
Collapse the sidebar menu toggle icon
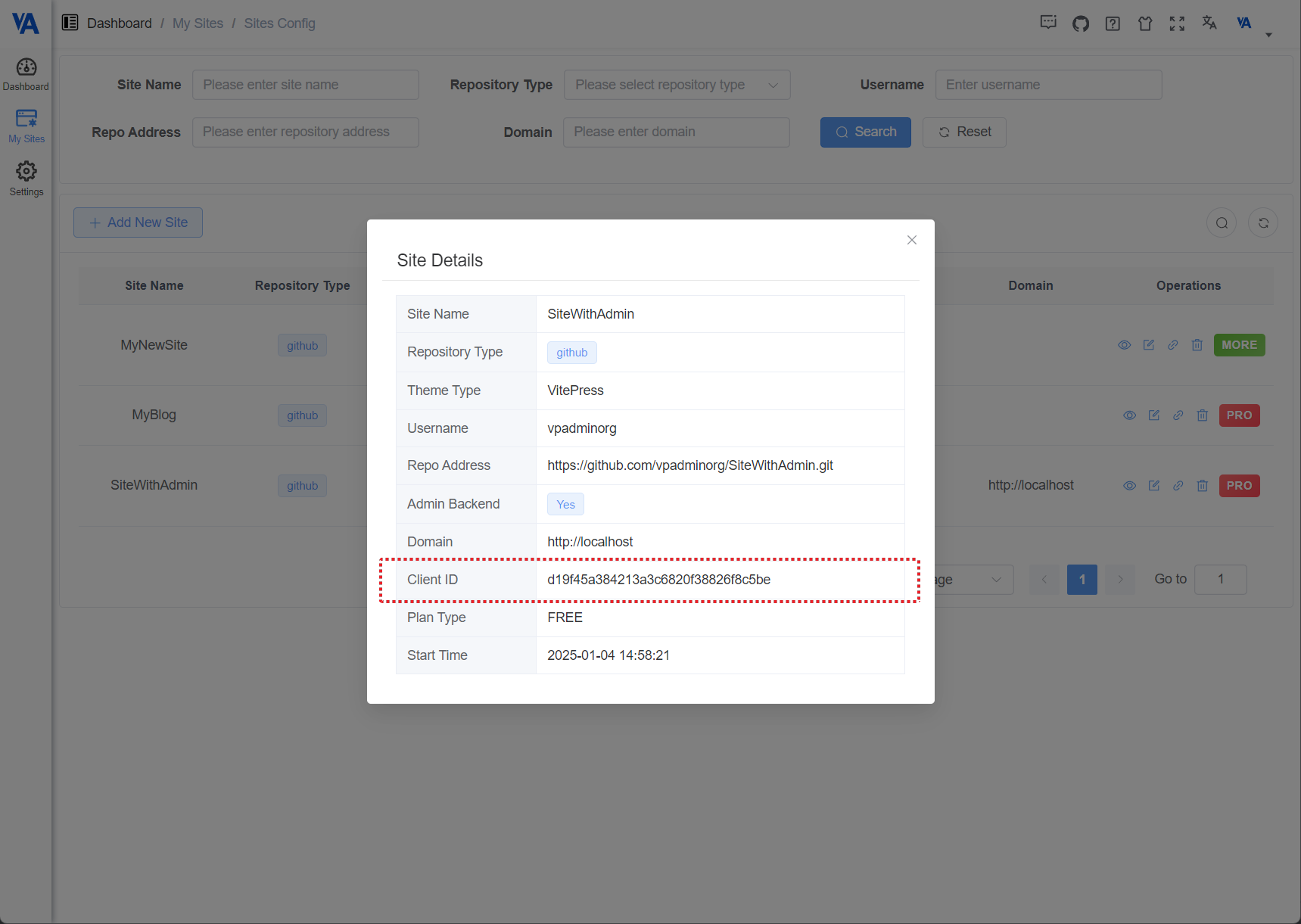70,23
